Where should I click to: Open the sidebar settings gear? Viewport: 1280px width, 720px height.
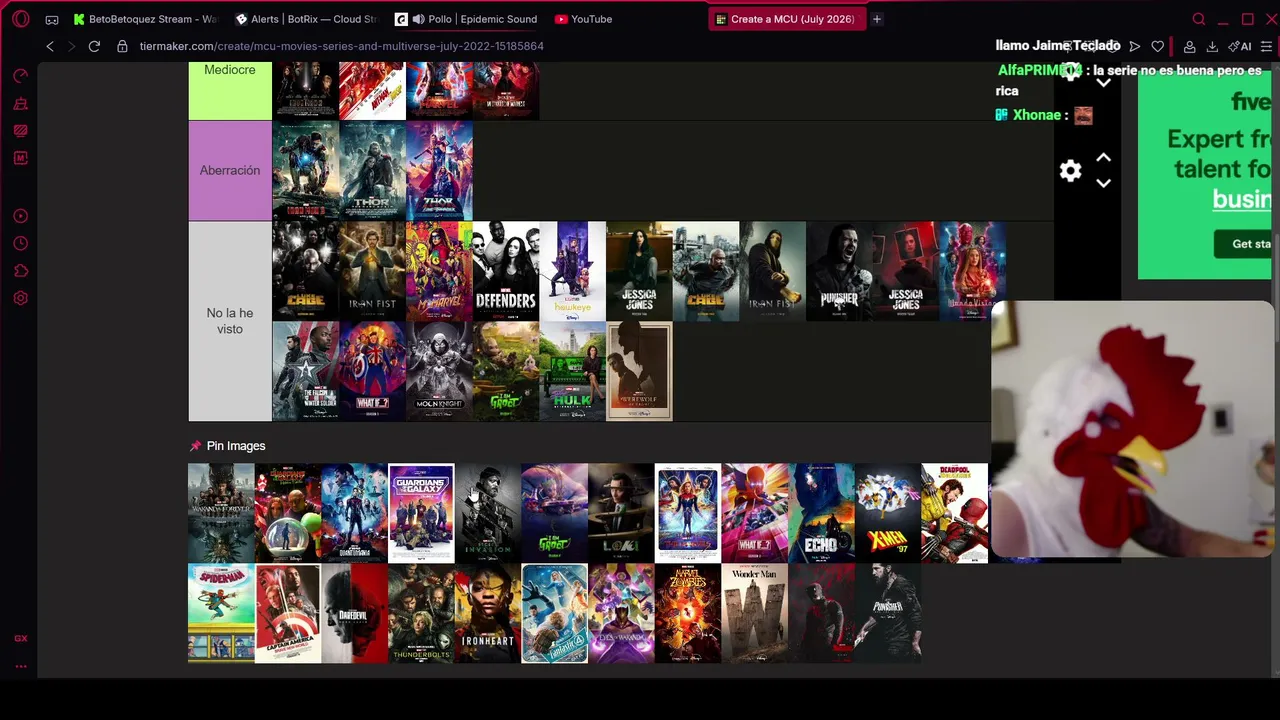pyautogui.click(x=21, y=298)
